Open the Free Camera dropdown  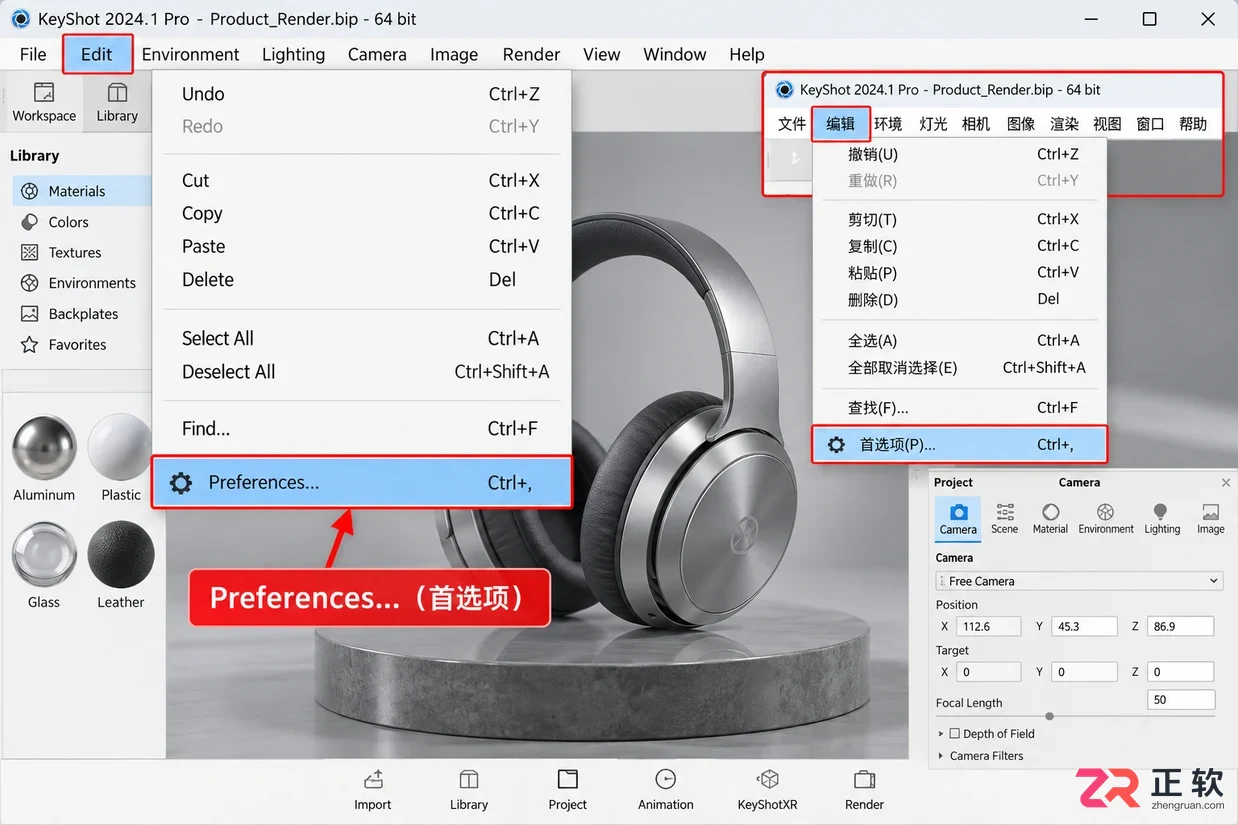tap(1079, 581)
